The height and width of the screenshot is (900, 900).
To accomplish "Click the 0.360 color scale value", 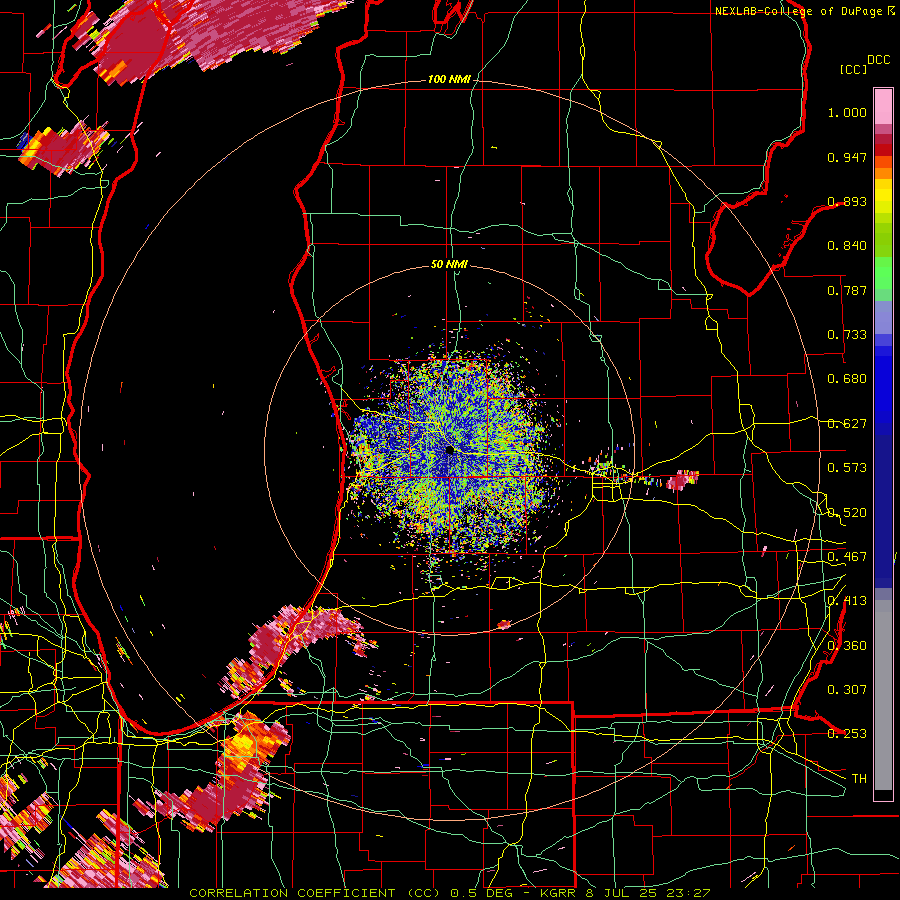I will pos(847,646).
